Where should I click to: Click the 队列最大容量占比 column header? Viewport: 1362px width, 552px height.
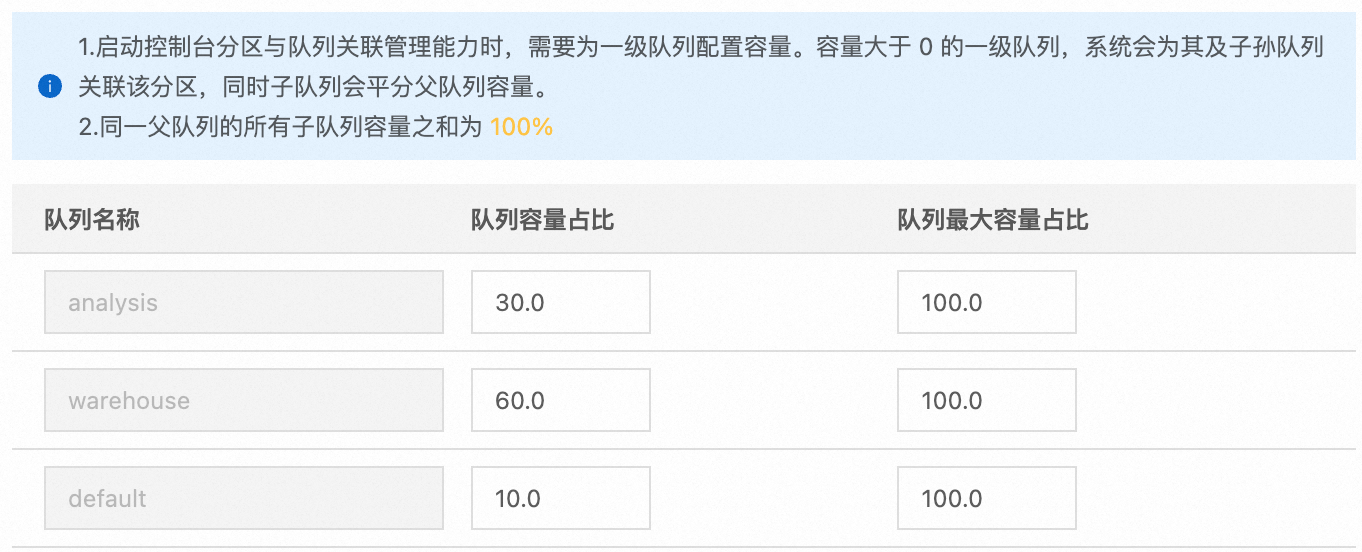[x=992, y=220]
